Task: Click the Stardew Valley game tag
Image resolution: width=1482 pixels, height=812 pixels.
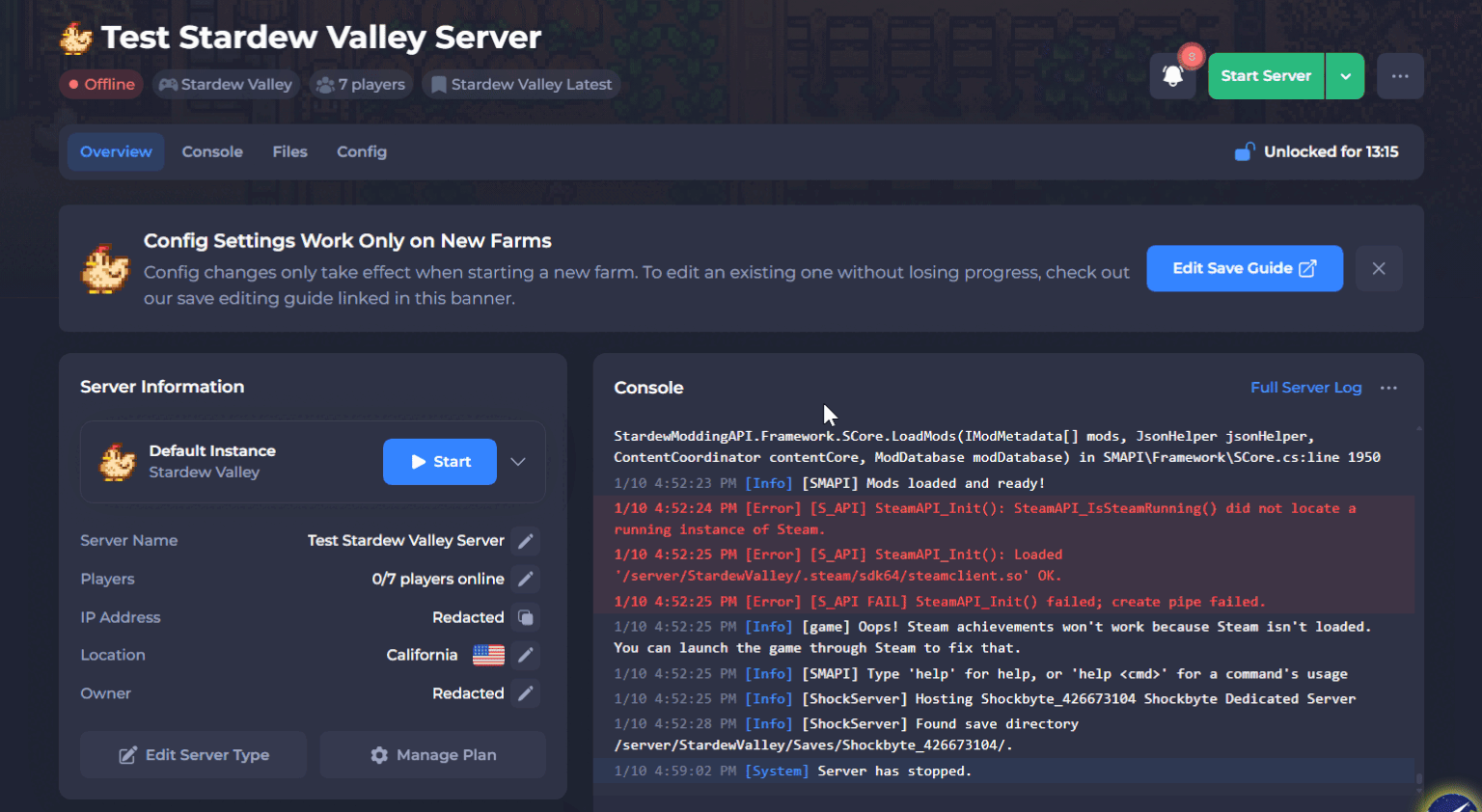Action: pyautogui.click(x=226, y=85)
